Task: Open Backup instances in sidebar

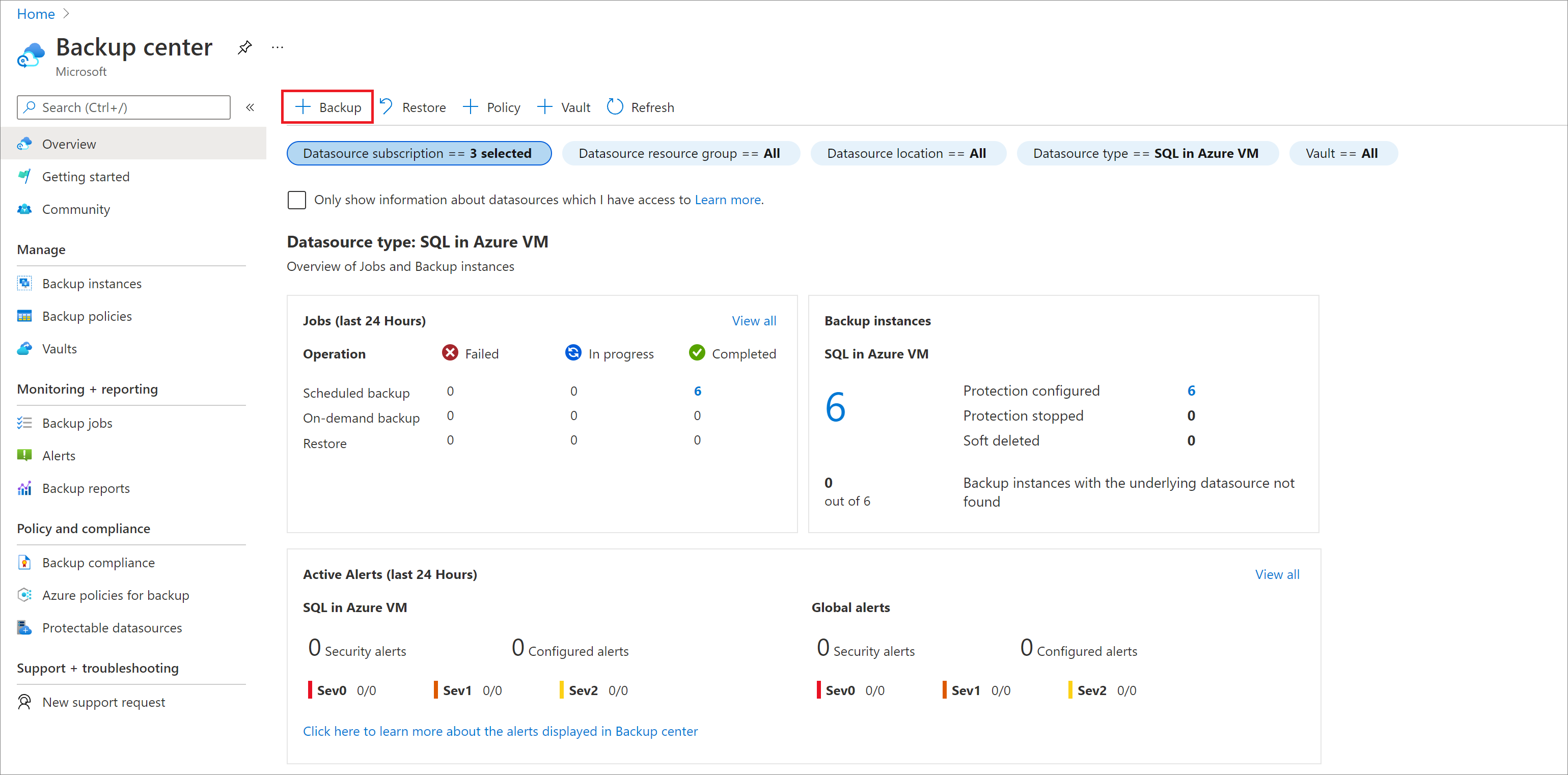Action: pos(92,284)
